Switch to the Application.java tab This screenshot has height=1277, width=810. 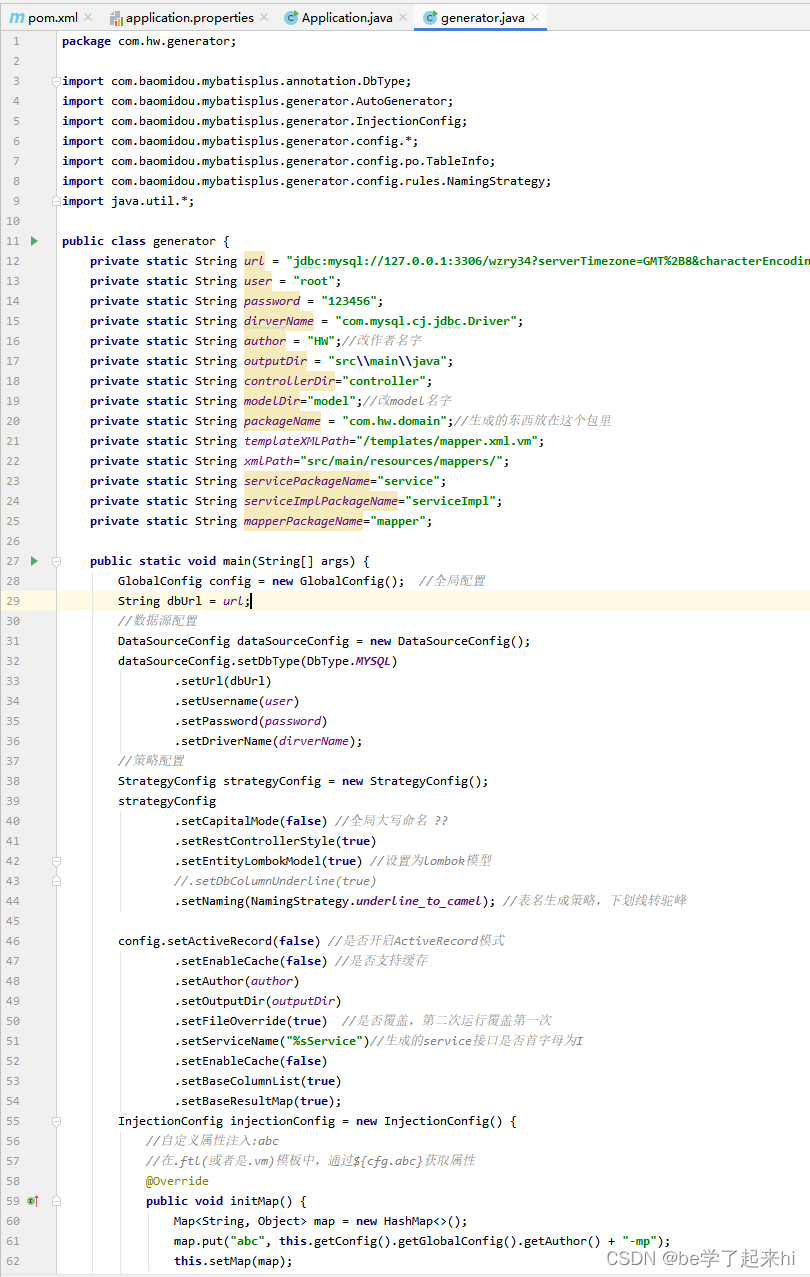346,17
